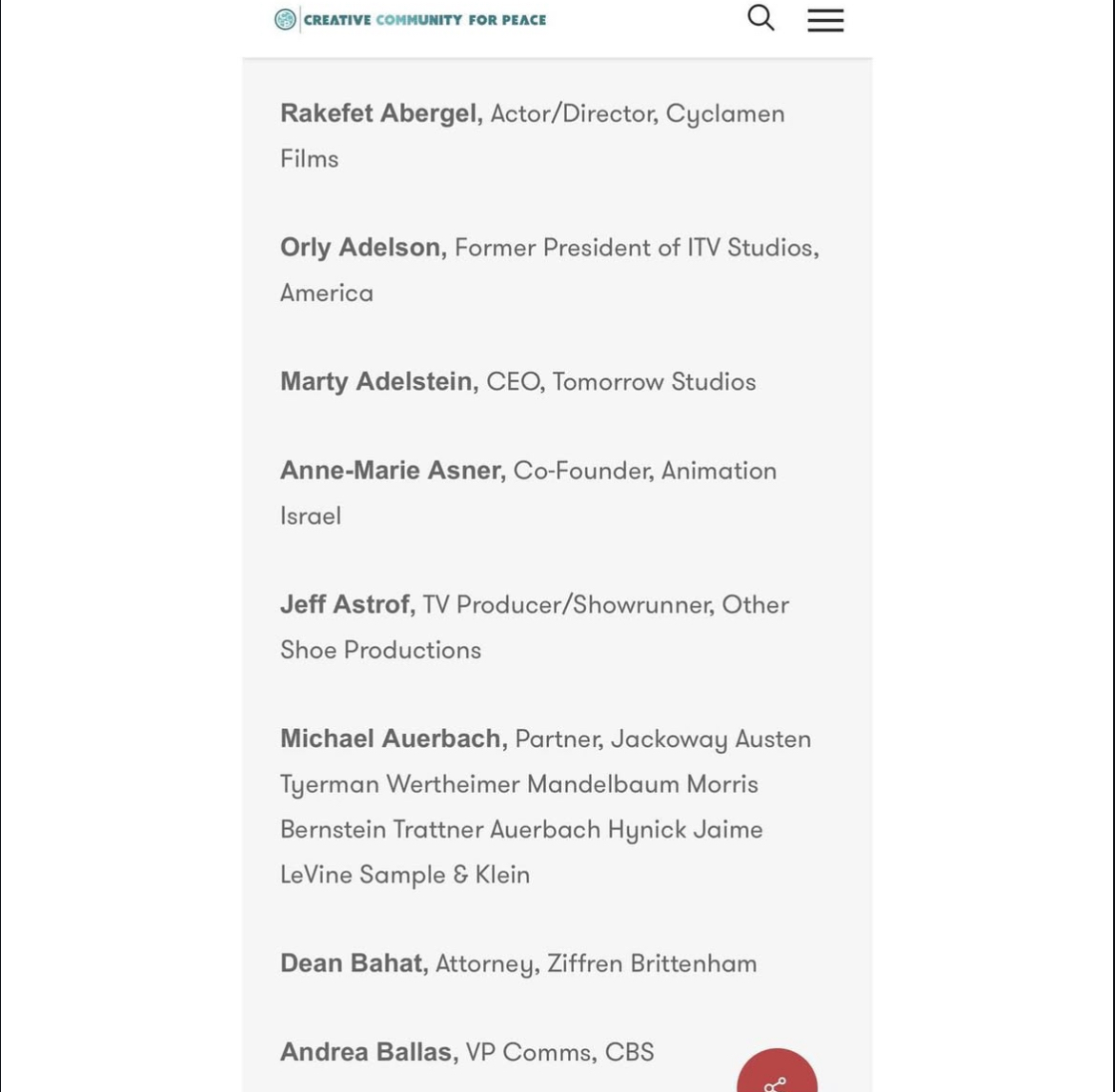Click LeVine Sample & Klein text

405,875
